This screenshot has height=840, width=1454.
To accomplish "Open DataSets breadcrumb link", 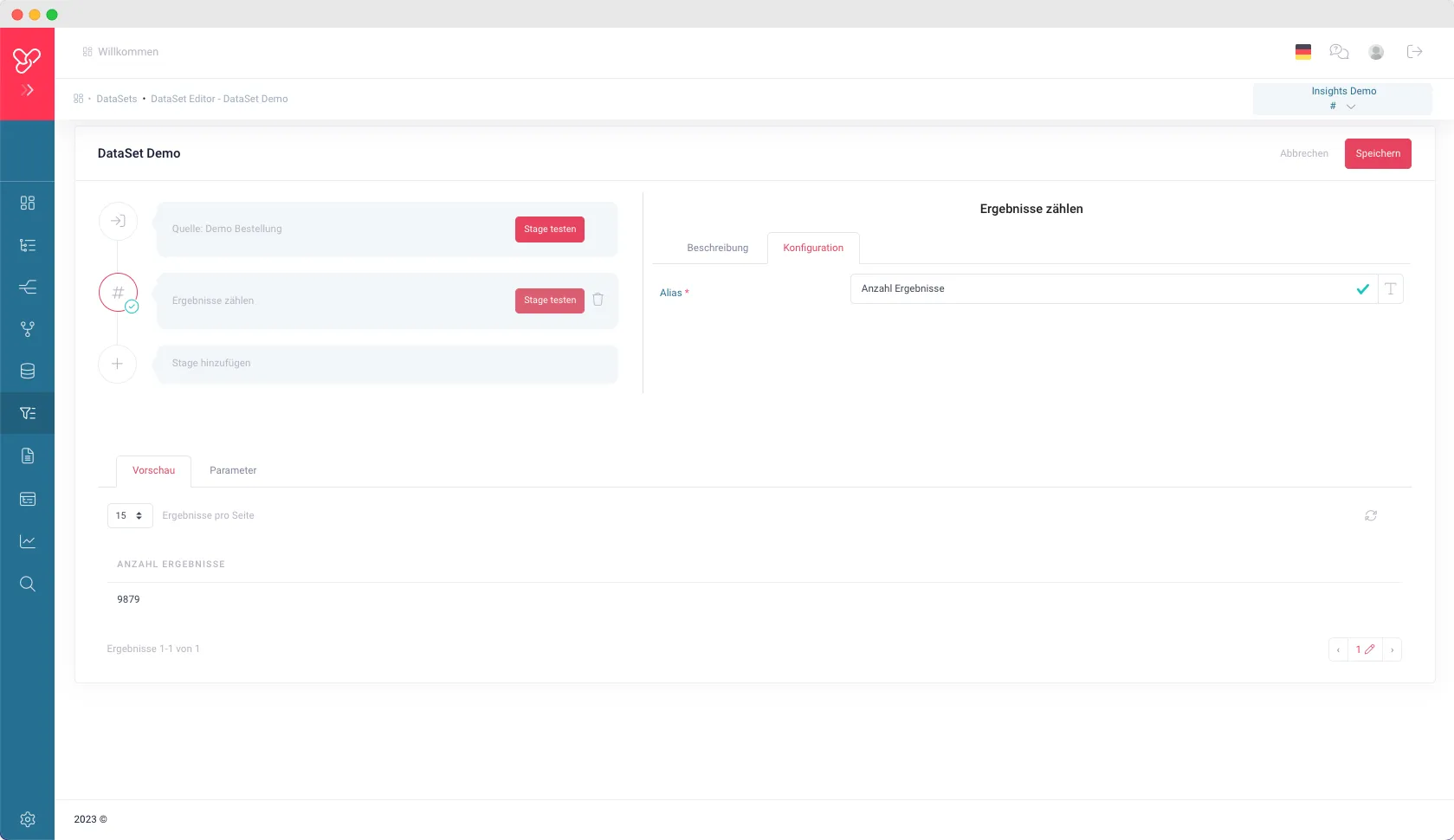I will (116, 99).
